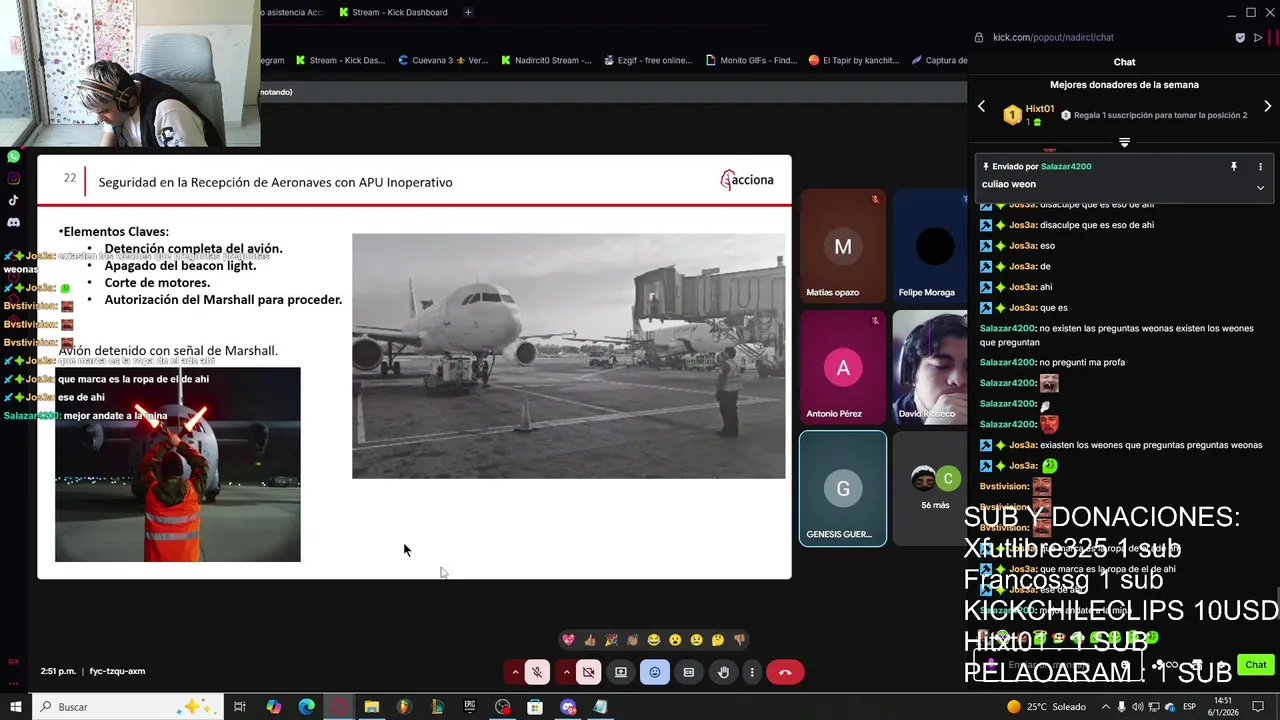The height and width of the screenshot is (720, 1280).
Task: Open Stream - Kick Das... bookmark
Action: 340,60
